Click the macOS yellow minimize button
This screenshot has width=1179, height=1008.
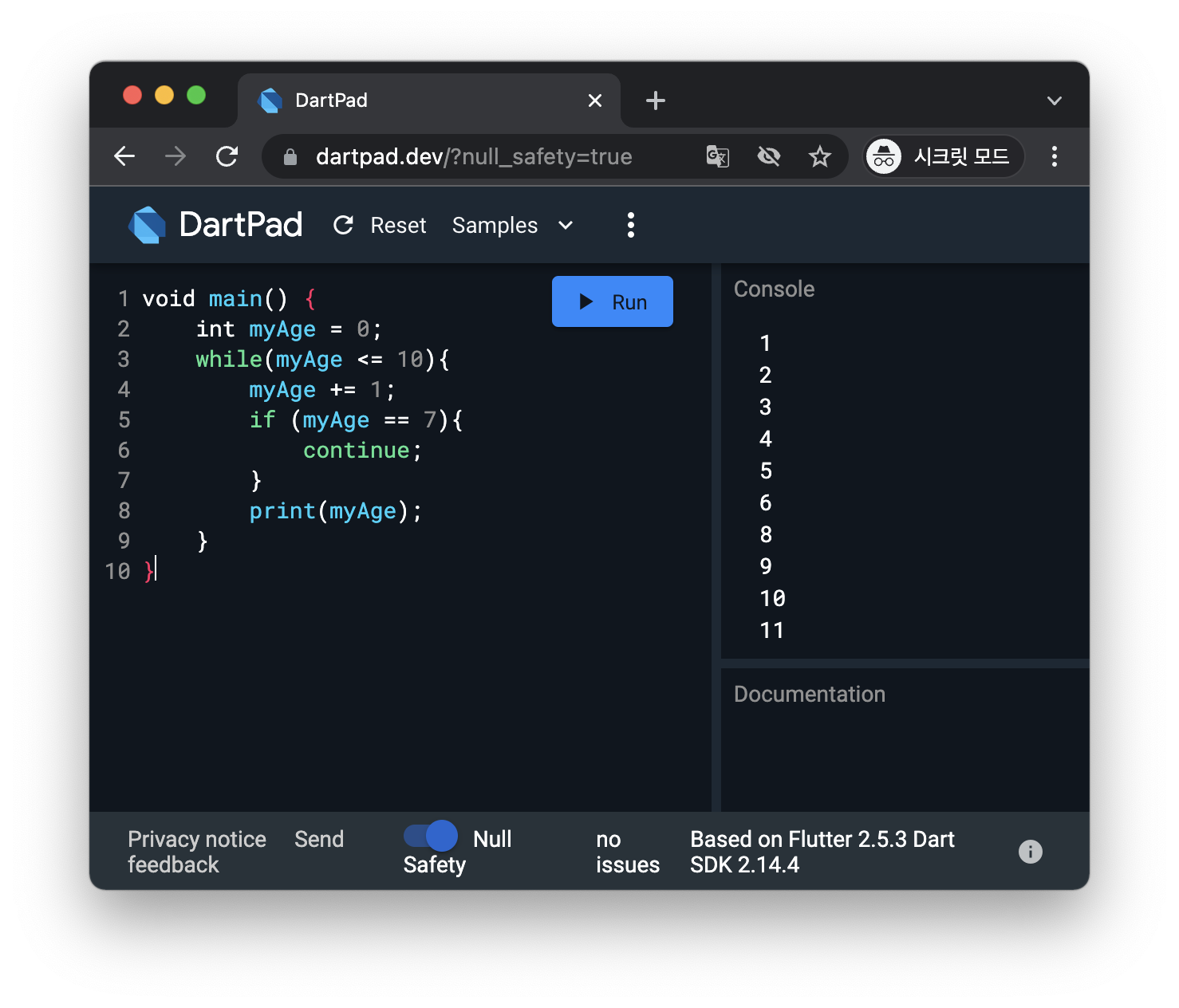coord(164,95)
